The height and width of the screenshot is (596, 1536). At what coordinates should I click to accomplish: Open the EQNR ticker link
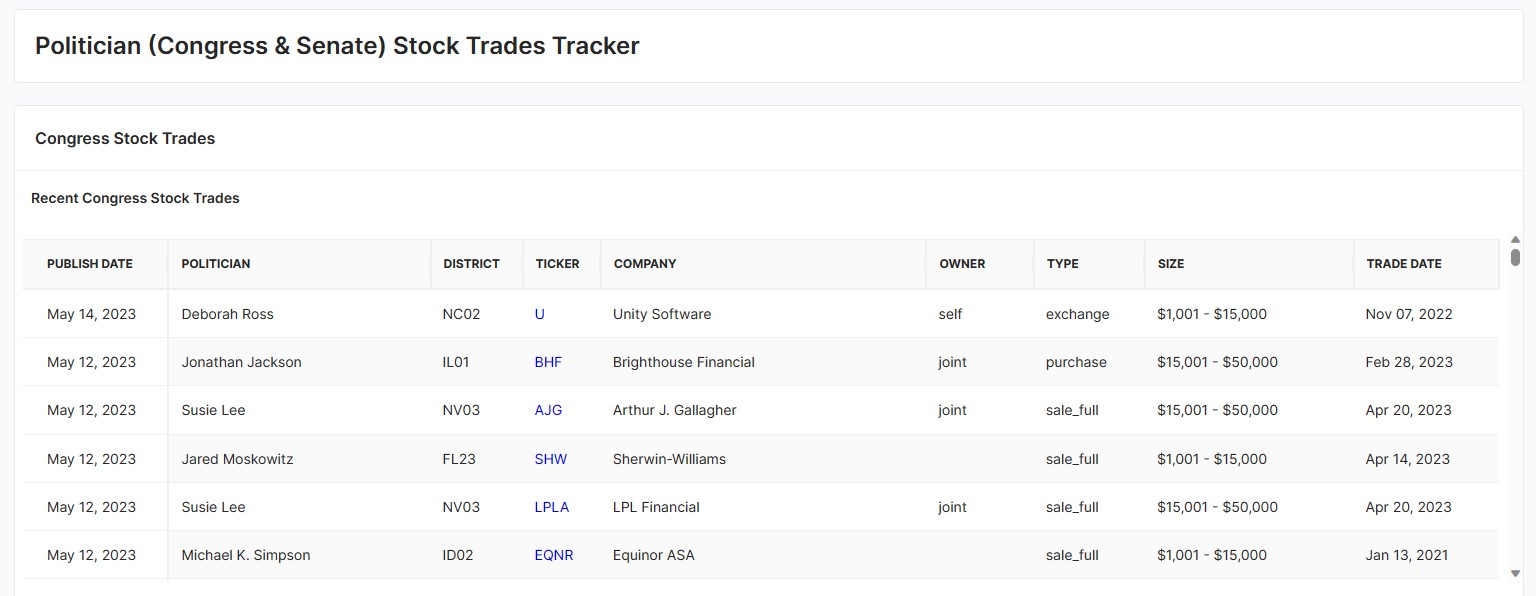point(554,555)
